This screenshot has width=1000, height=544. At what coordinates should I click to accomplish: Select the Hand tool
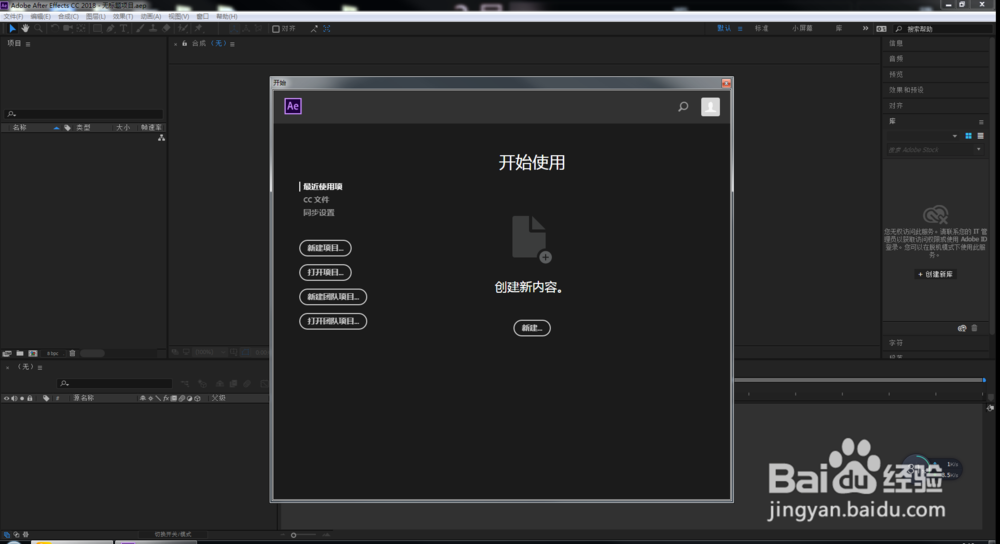click(x=26, y=29)
